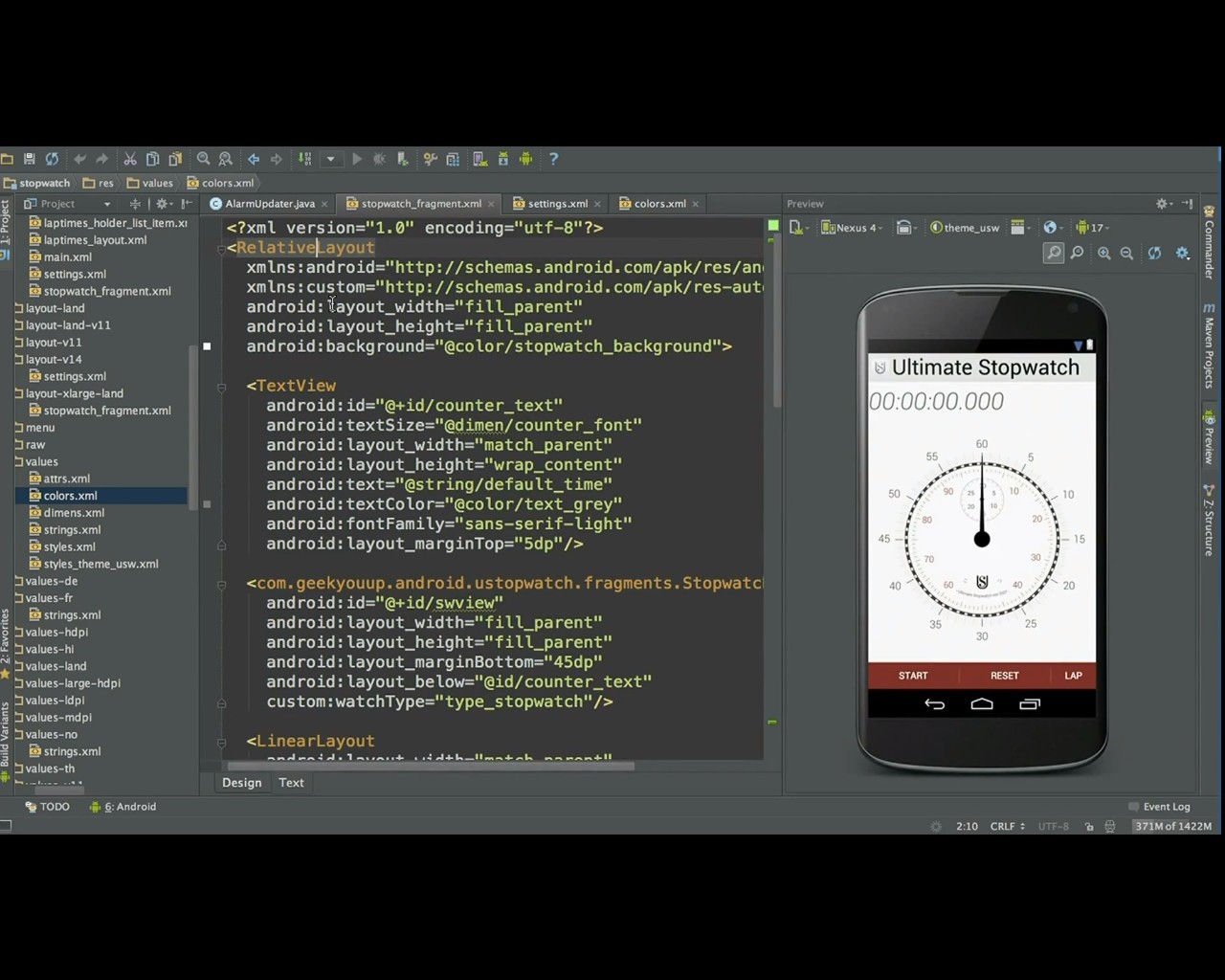
Task: Click the Help question mark icon
Action: pyautogui.click(x=553, y=159)
